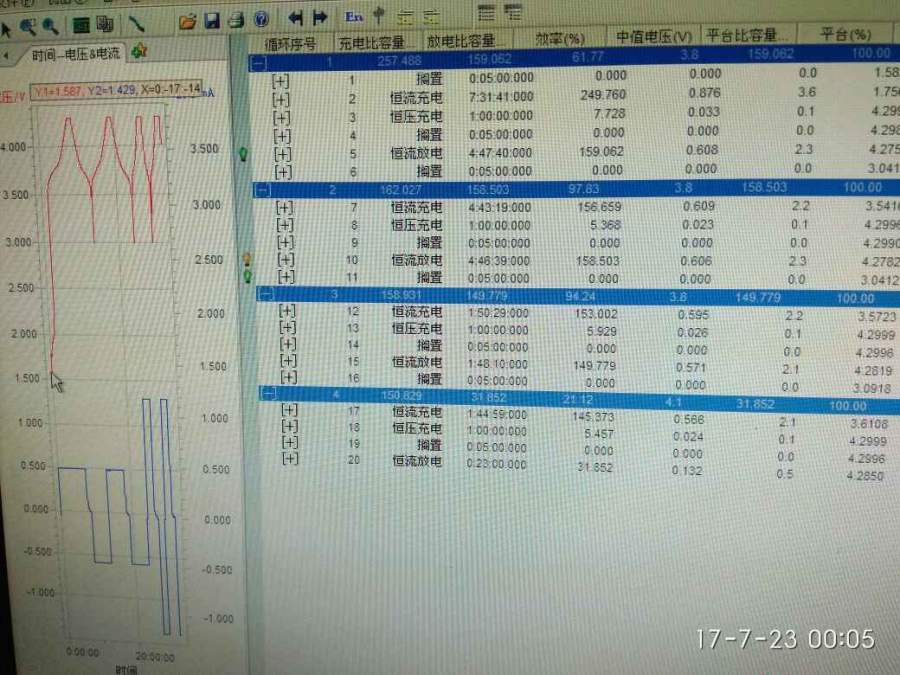Select the 94.24 efficiency cell in cycle 3

coord(580,296)
